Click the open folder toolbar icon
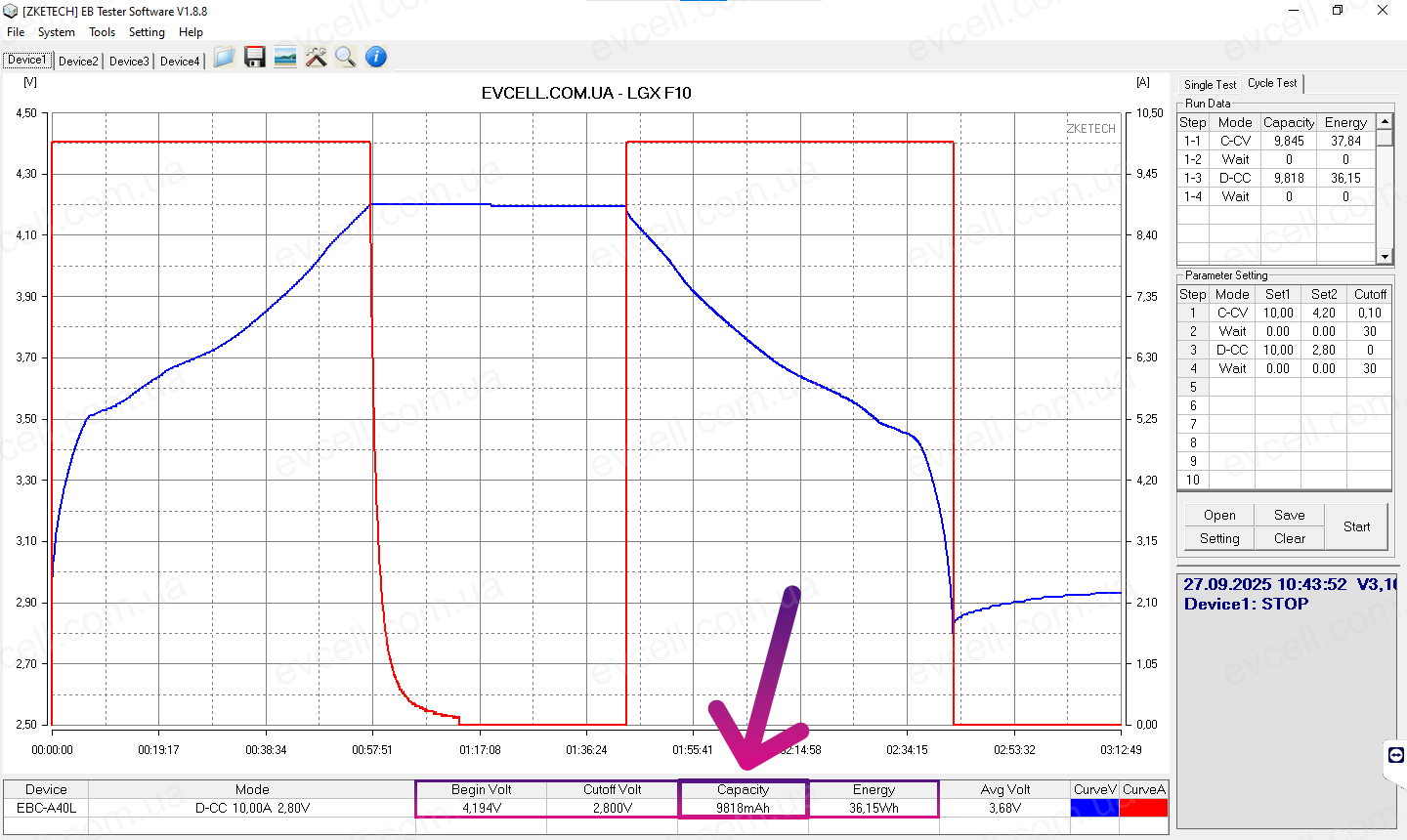Viewport: 1407px width, 840px height. point(224,58)
